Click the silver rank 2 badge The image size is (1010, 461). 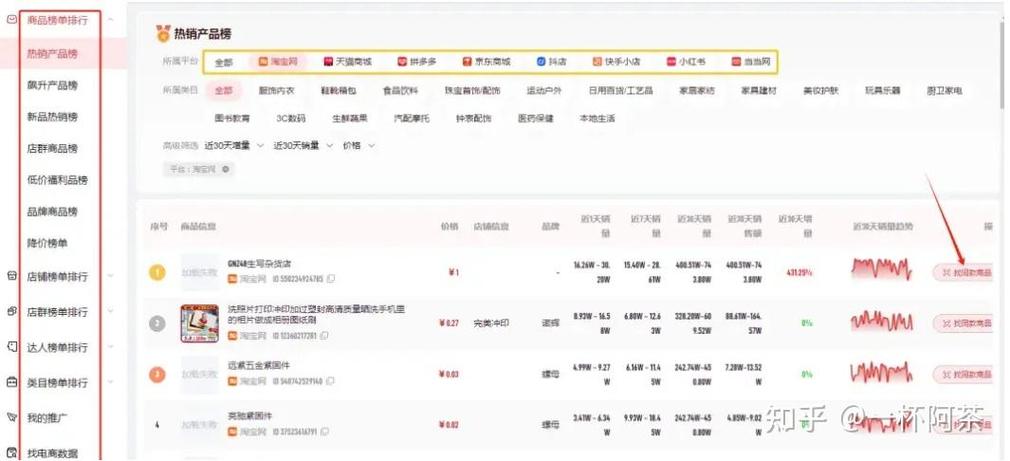tap(157, 323)
